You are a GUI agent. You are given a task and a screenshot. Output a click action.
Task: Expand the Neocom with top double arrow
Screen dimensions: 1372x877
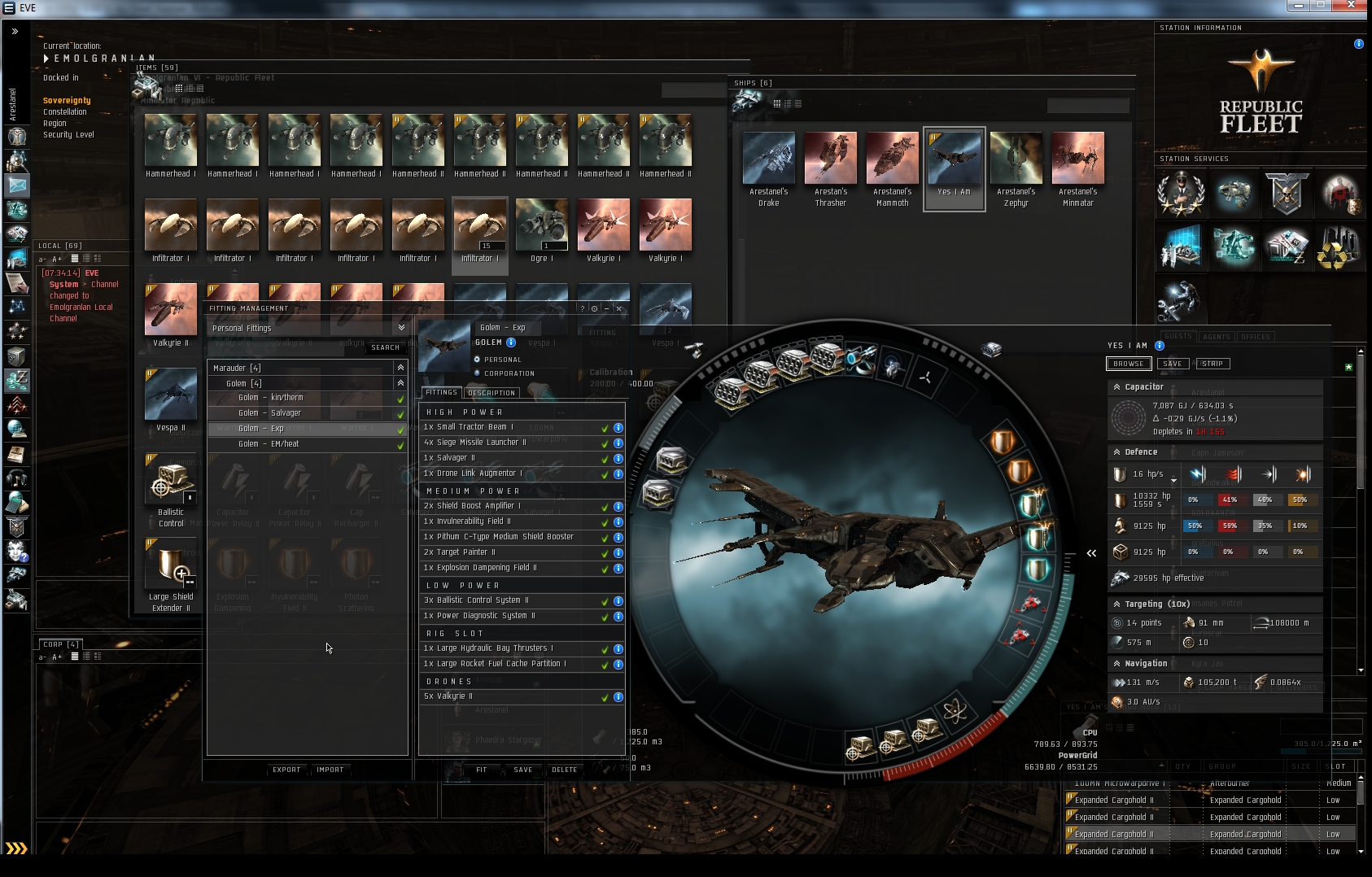point(15,32)
